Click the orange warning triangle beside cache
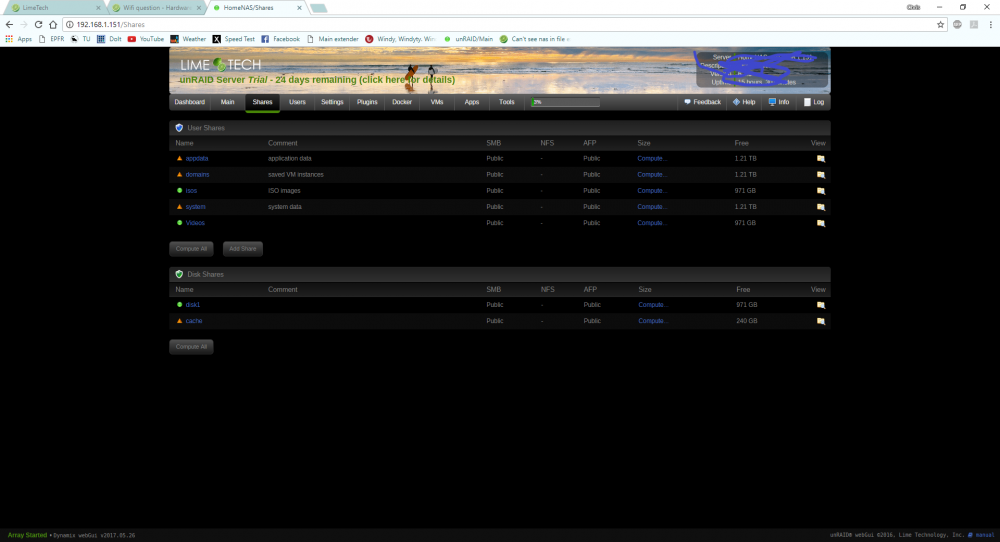Image resolution: width=1000 pixels, height=542 pixels. [x=179, y=321]
